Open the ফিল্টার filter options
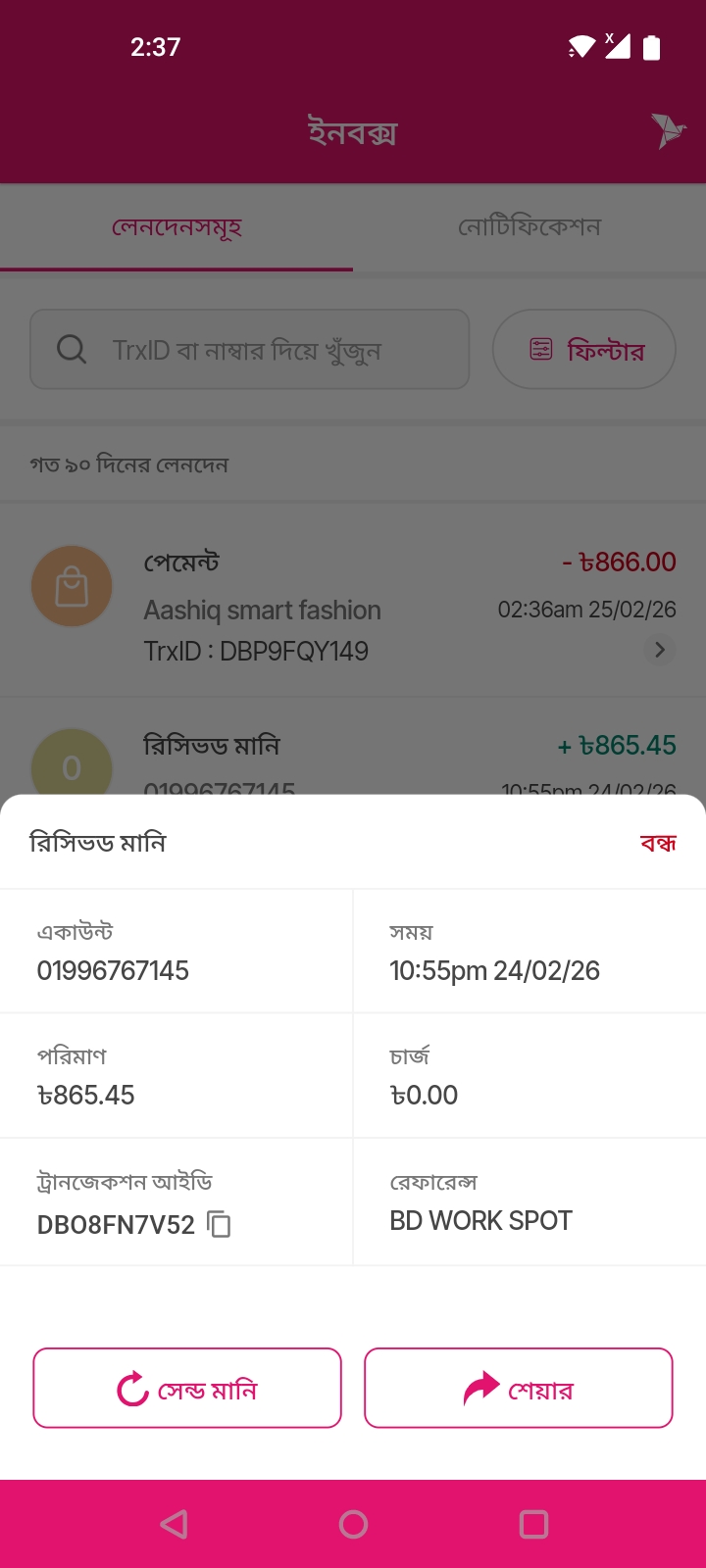Image resolution: width=706 pixels, height=1568 pixels. 584,350
